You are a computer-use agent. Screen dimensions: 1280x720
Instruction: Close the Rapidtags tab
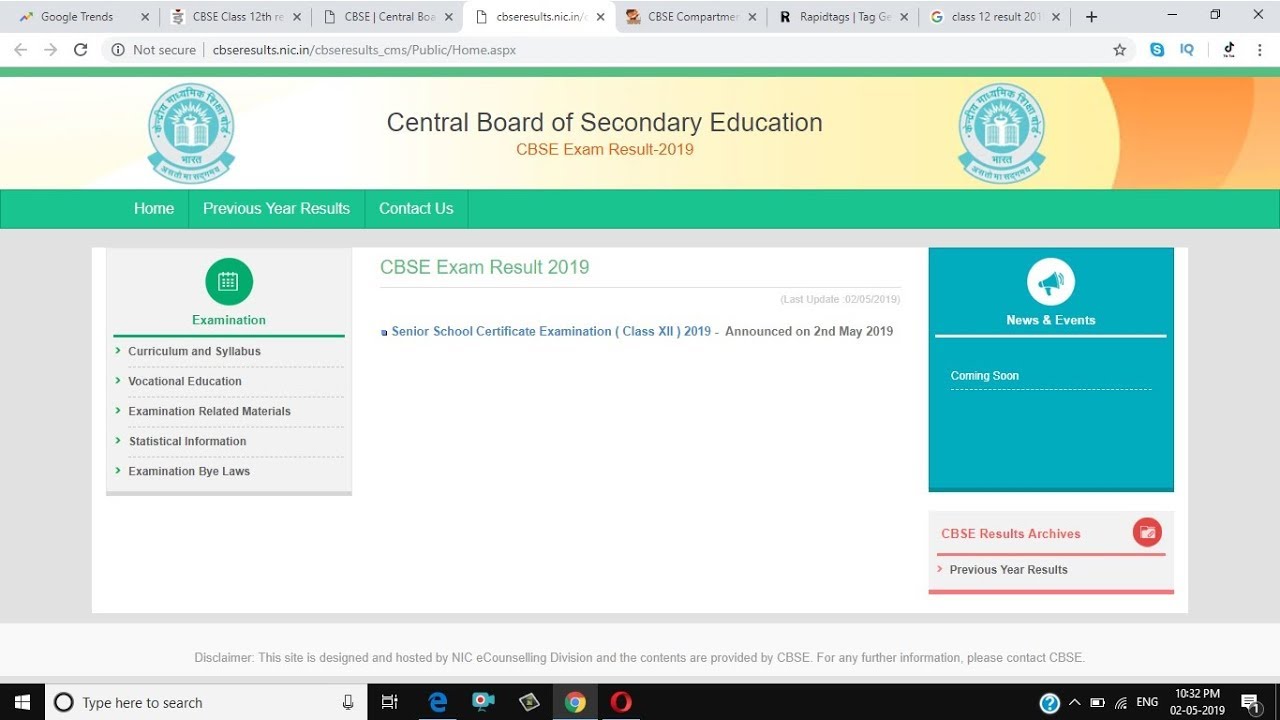pos(904,17)
